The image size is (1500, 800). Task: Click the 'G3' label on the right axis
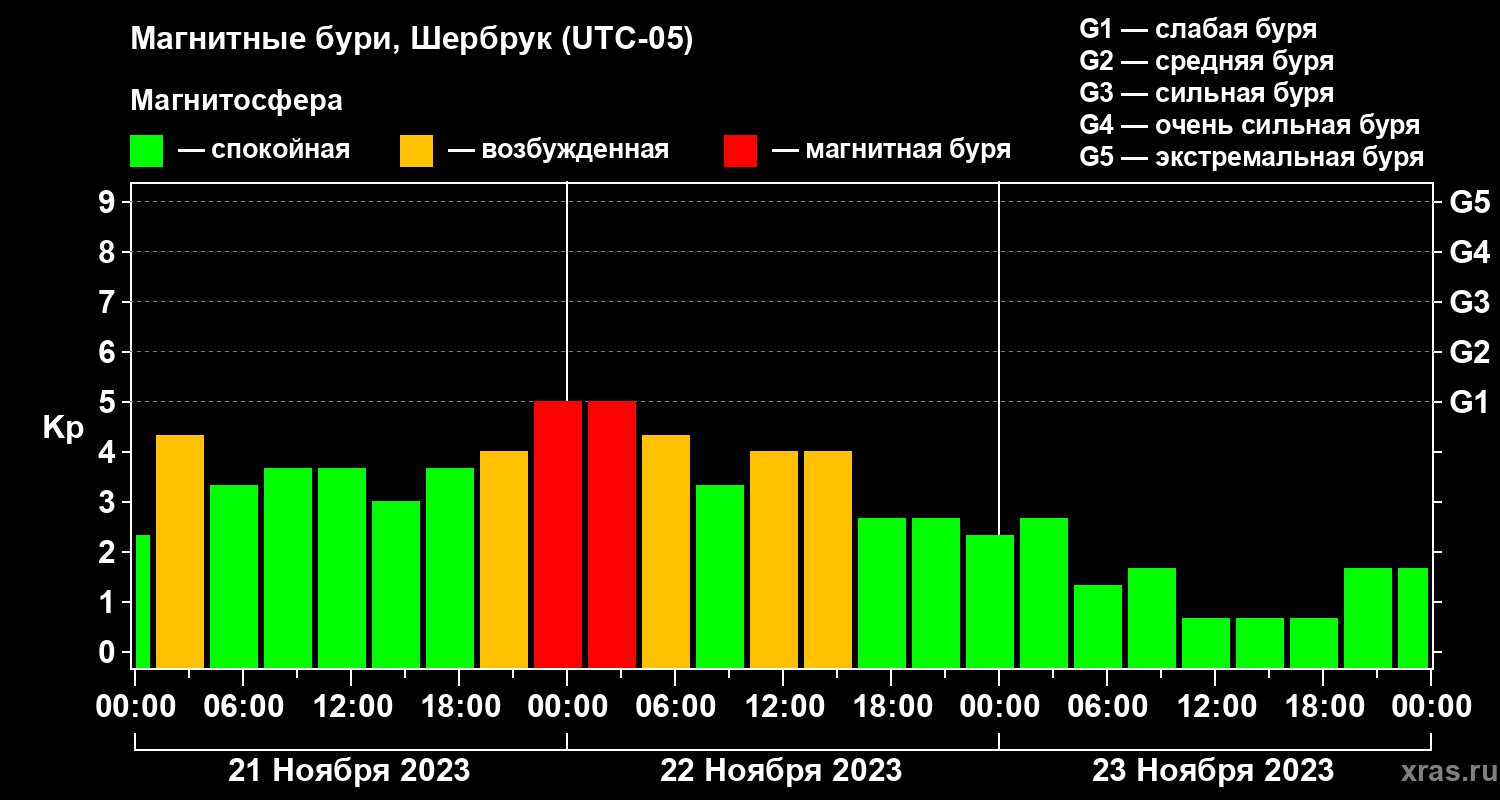click(1469, 302)
